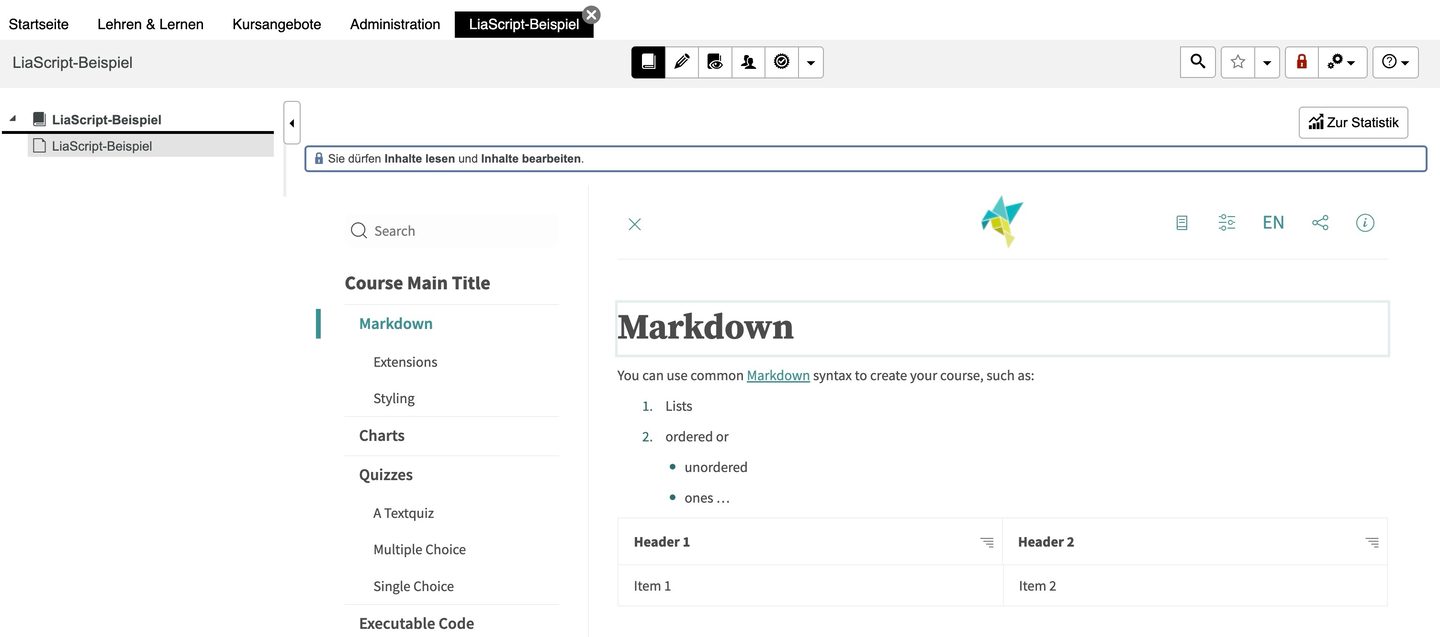The width and height of the screenshot is (1440, 637).
Task: Click the magnifier search icon
Action: tap(1198, 62)
